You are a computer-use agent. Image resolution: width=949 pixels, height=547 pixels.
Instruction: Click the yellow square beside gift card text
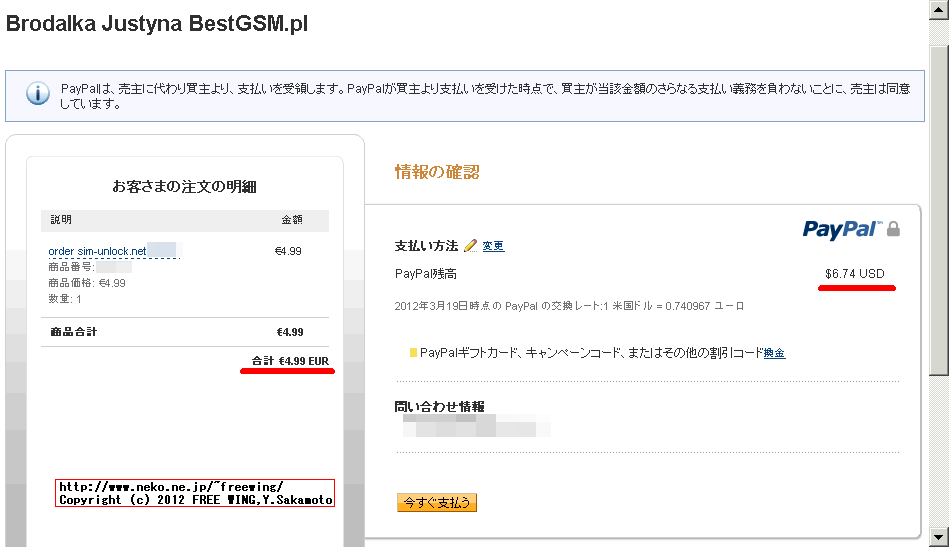[x=413, y=353]
